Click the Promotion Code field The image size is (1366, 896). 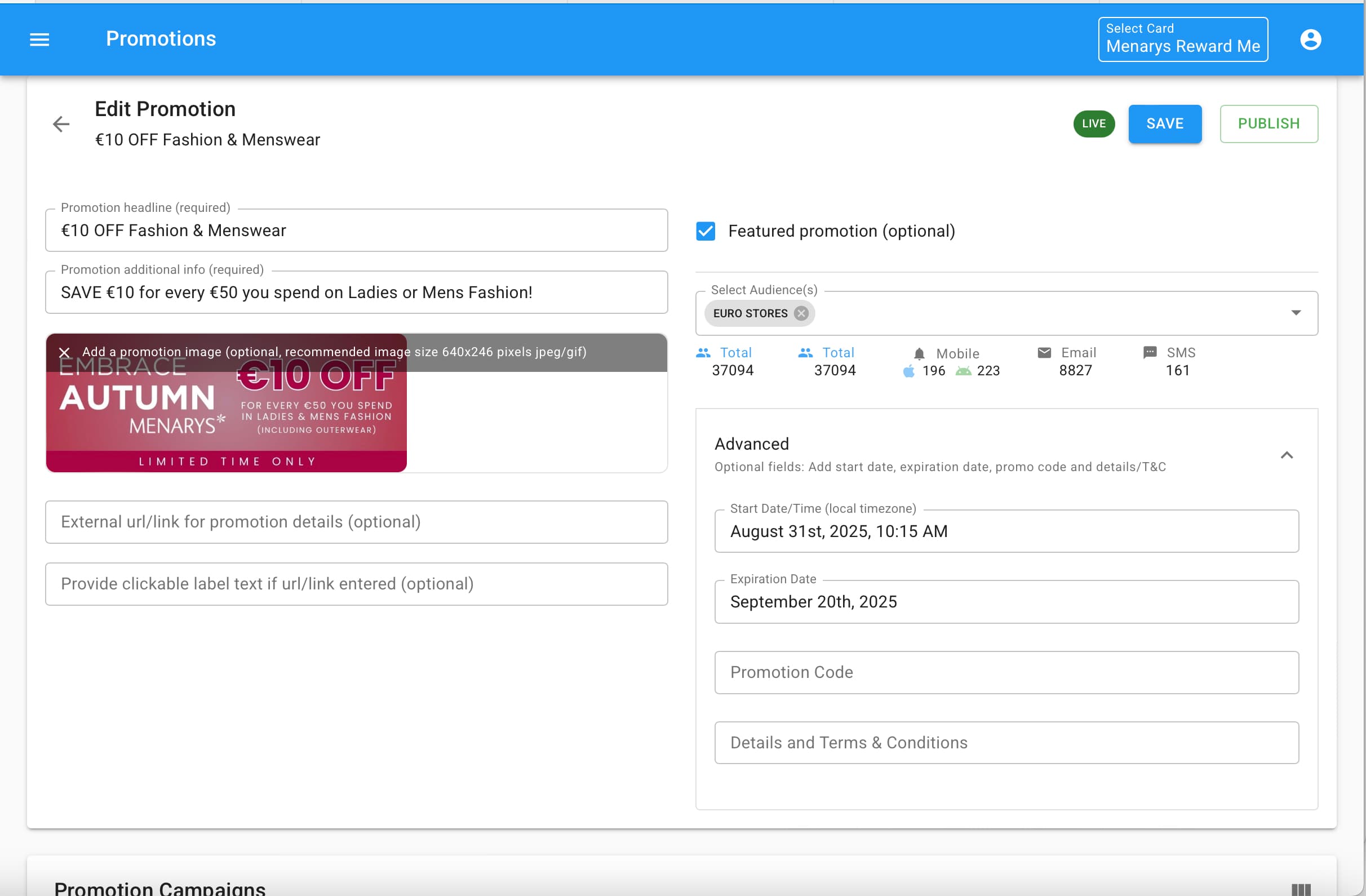pyautogui.click(x=1006, y=672)
